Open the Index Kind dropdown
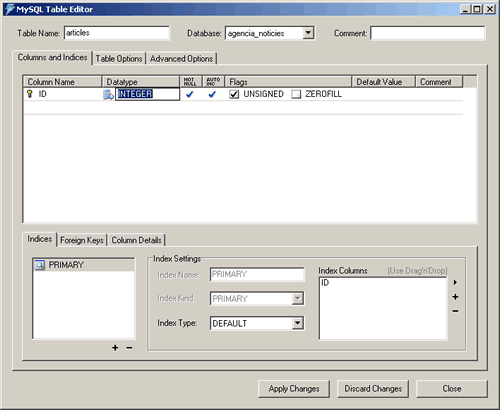Screen dimensions: 500x410 point(298,298)
